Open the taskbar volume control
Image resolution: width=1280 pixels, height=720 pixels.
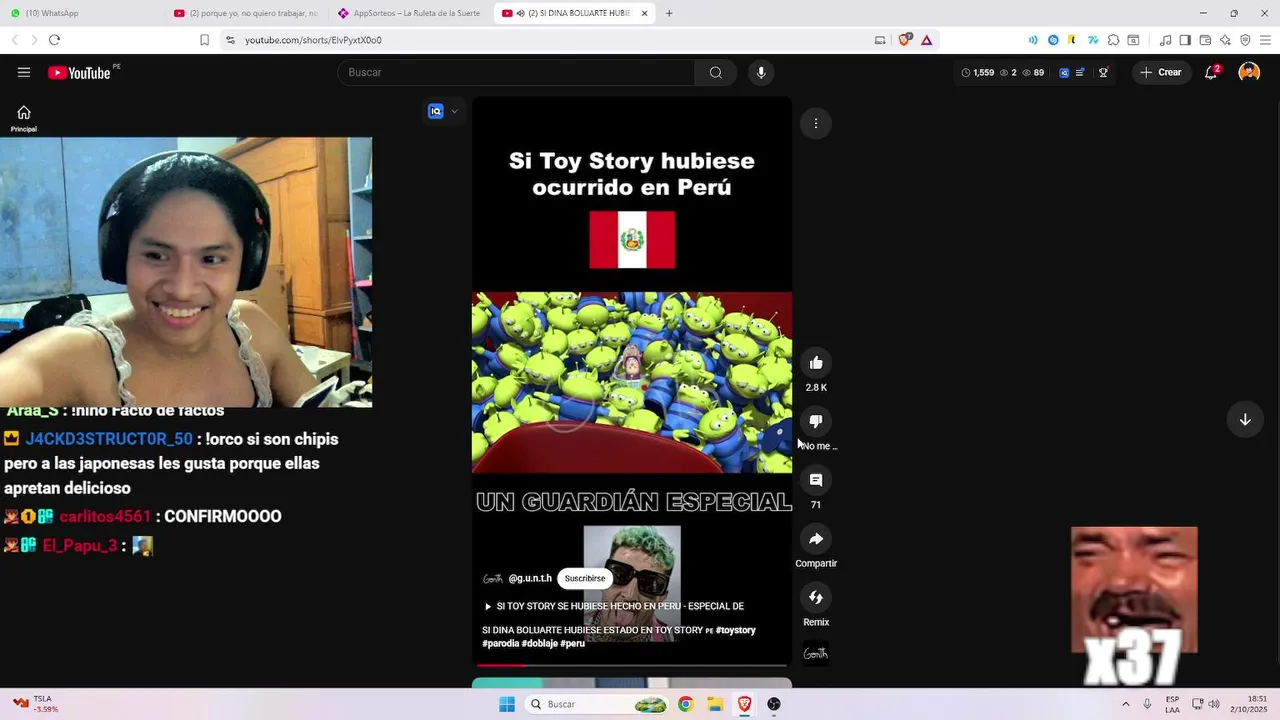tap(1214, 704)
